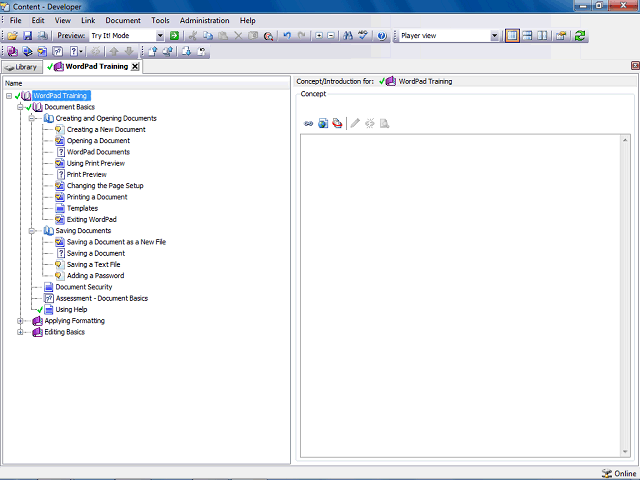Open the Administration menu
The width and height of the screenshot is (640, 480).
coord(204,20)
